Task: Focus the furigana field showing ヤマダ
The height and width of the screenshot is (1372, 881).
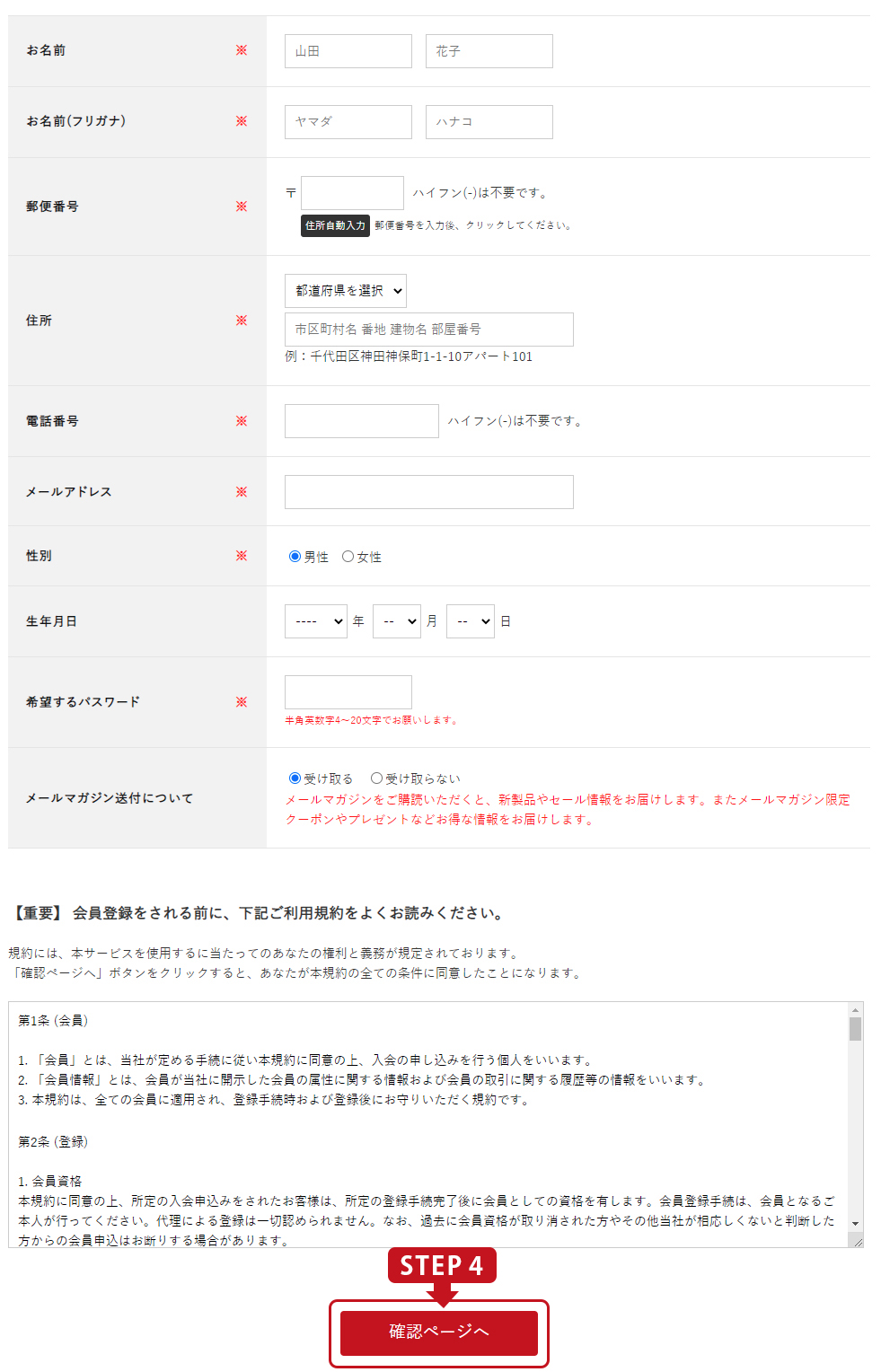Action: coord(348,122)
